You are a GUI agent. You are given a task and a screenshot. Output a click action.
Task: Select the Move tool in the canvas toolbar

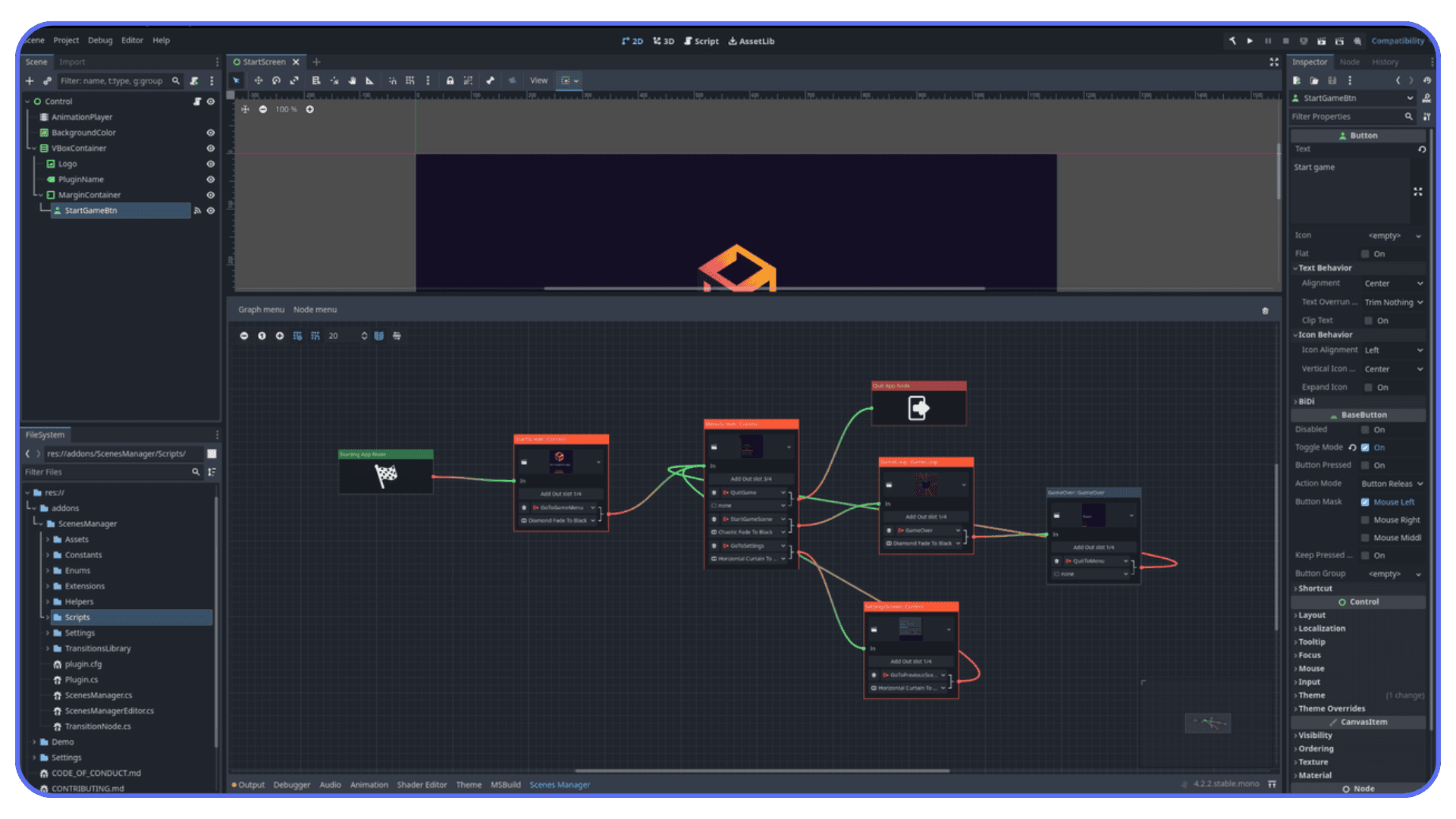(x=258, y=80)
